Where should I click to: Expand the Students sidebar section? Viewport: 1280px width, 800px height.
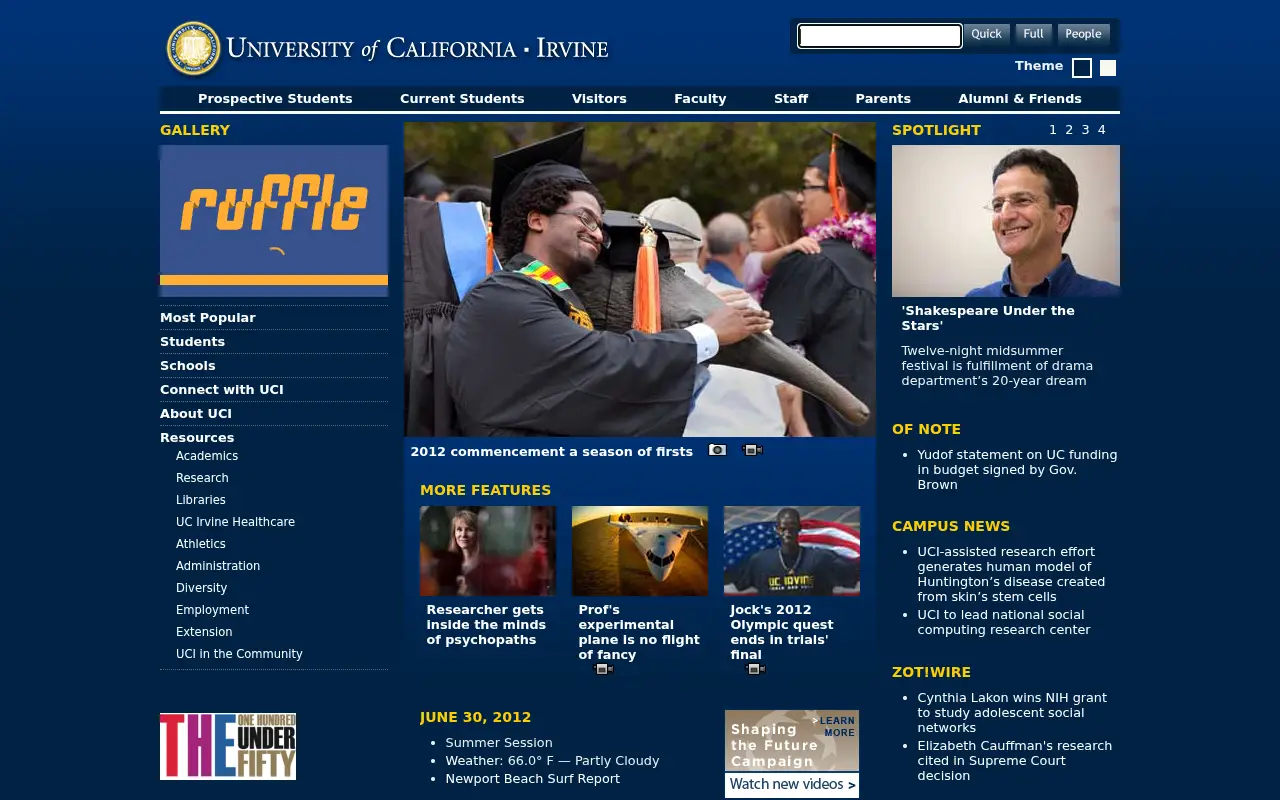(x=192, y=342)
